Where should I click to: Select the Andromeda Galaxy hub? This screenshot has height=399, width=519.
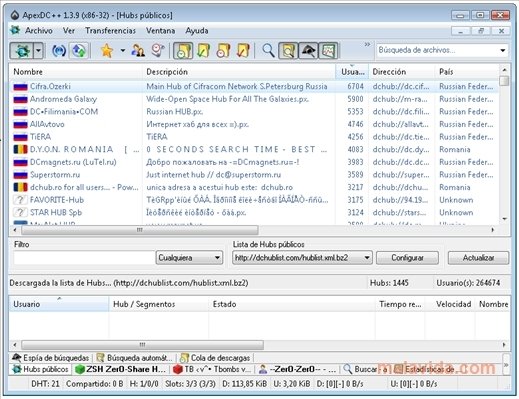pos(254,99)
